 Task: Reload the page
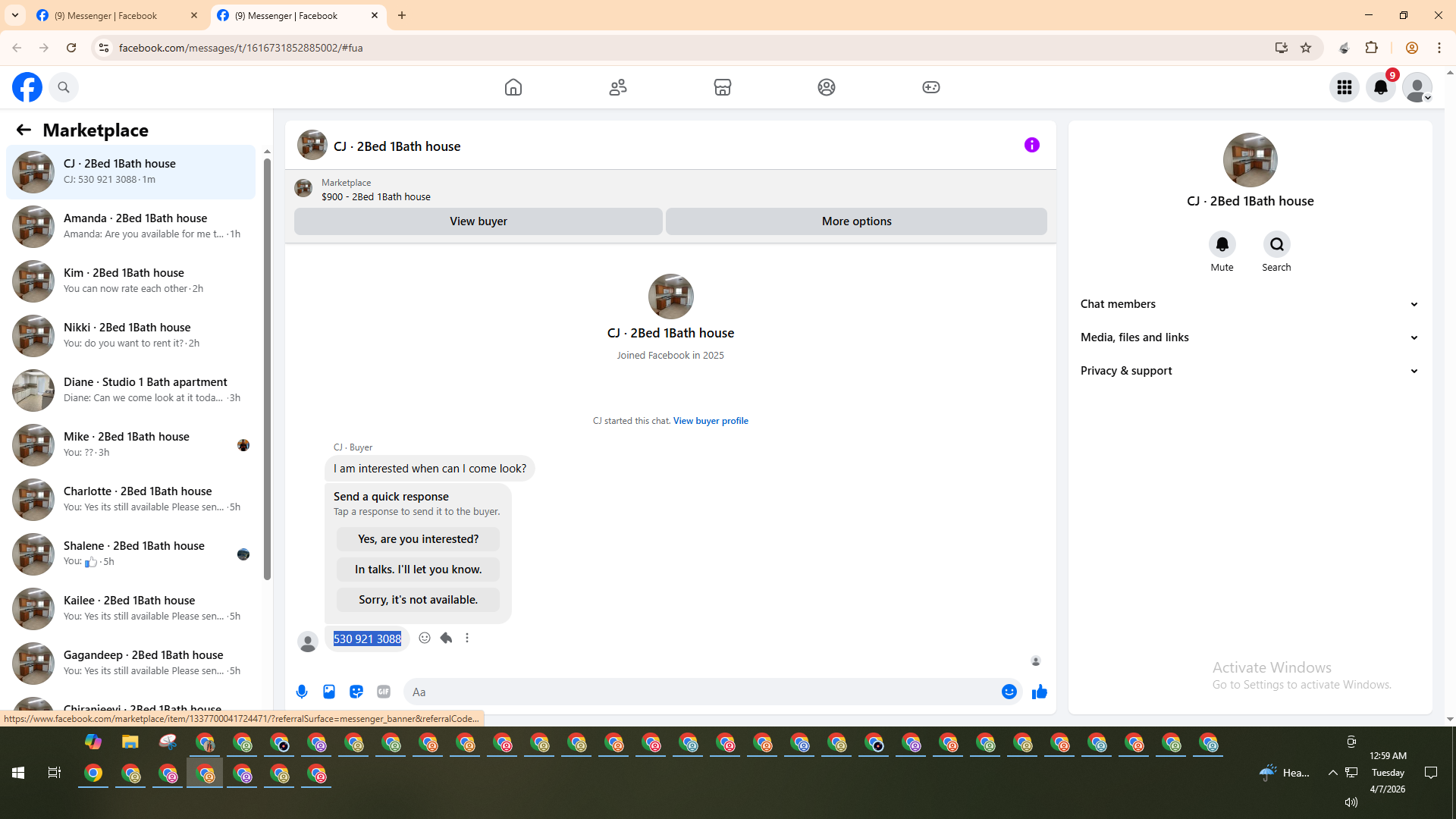(71, 48)
